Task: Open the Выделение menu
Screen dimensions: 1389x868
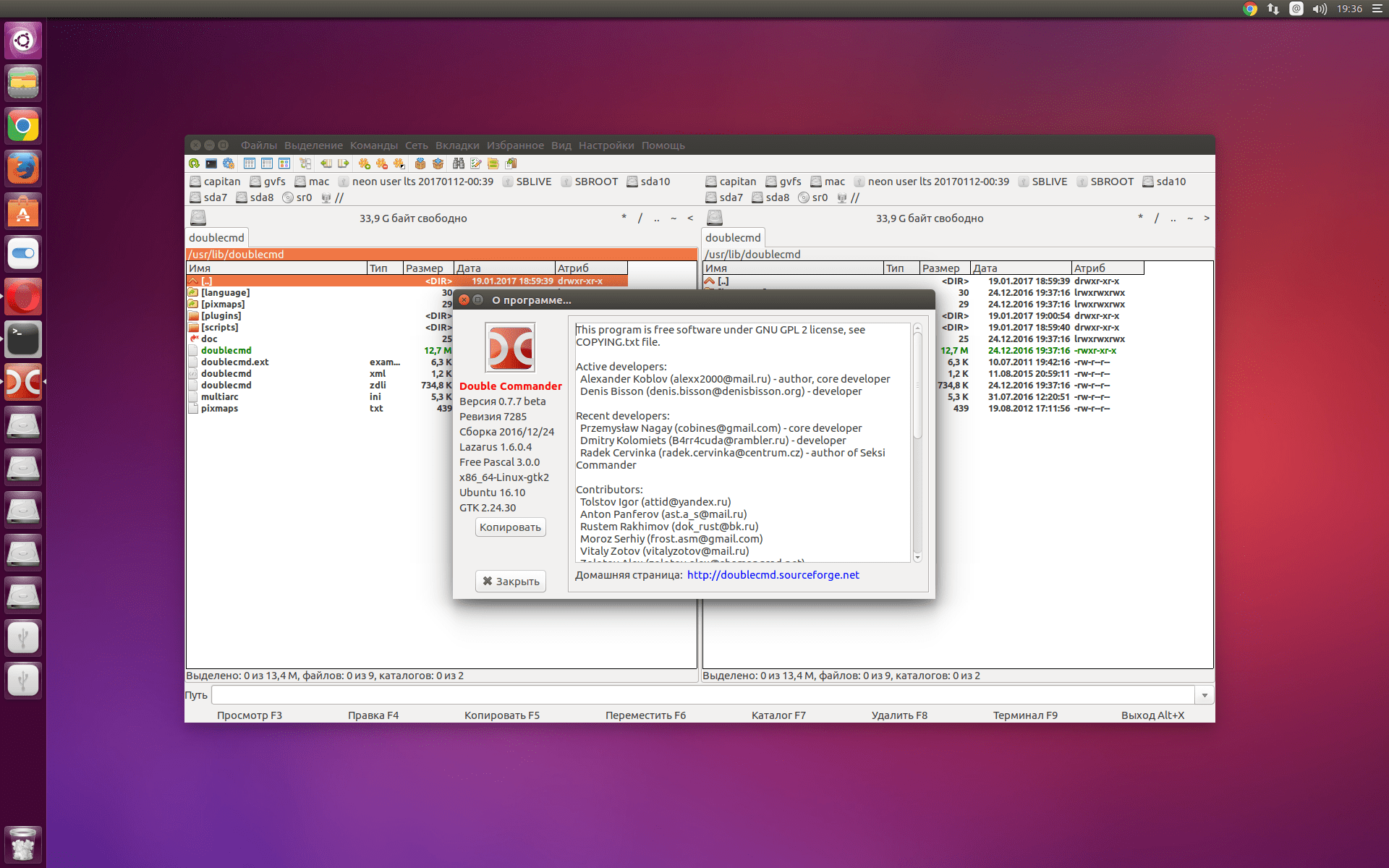Action: pyautogui.click(x=313, y=145)
